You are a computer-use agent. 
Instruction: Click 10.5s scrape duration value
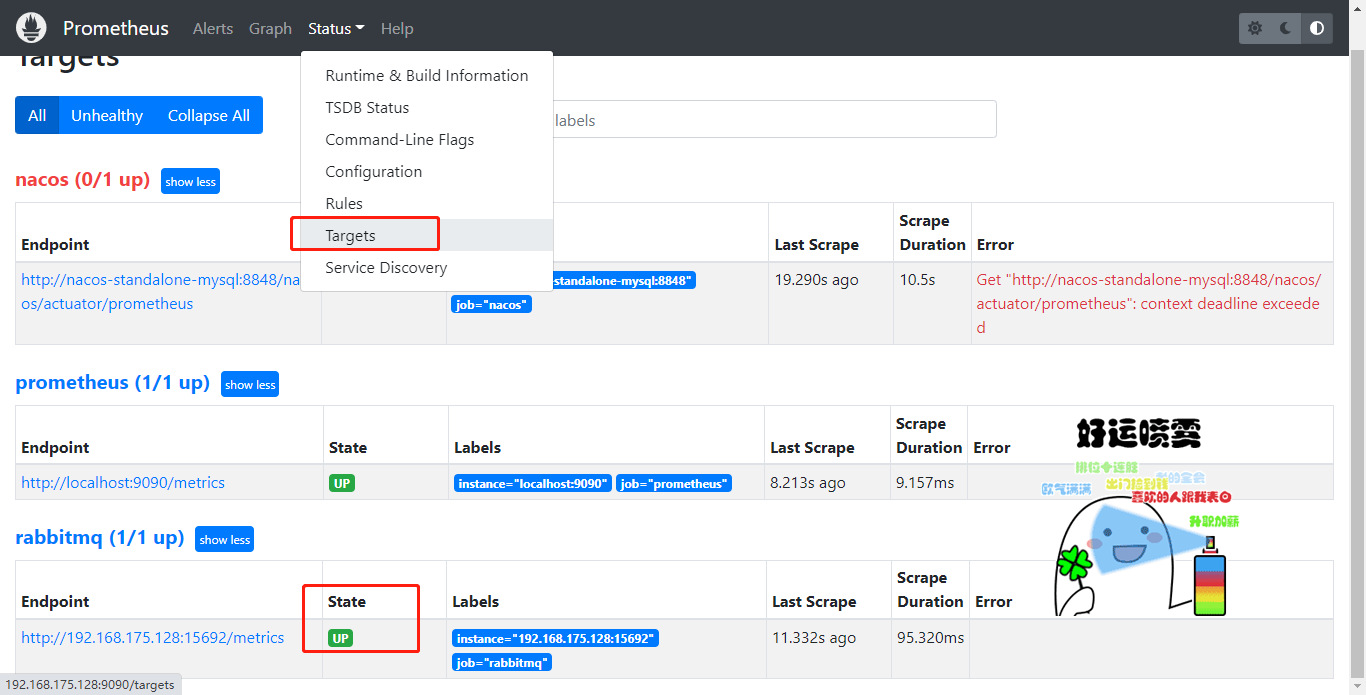917,279
